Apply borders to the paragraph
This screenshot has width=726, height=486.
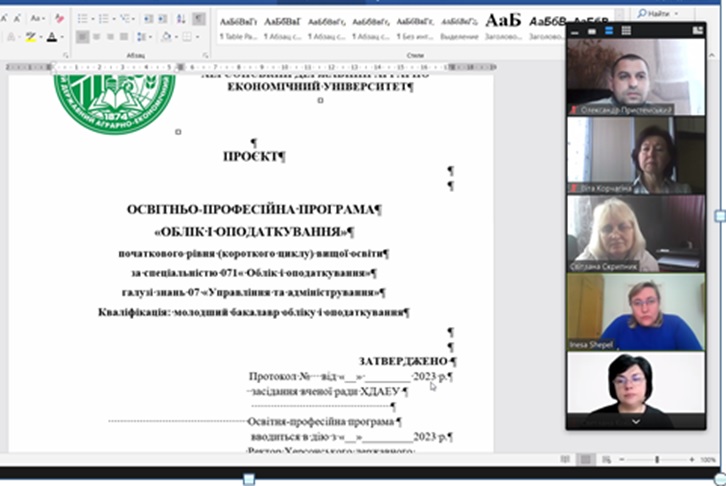click(187, 37)
